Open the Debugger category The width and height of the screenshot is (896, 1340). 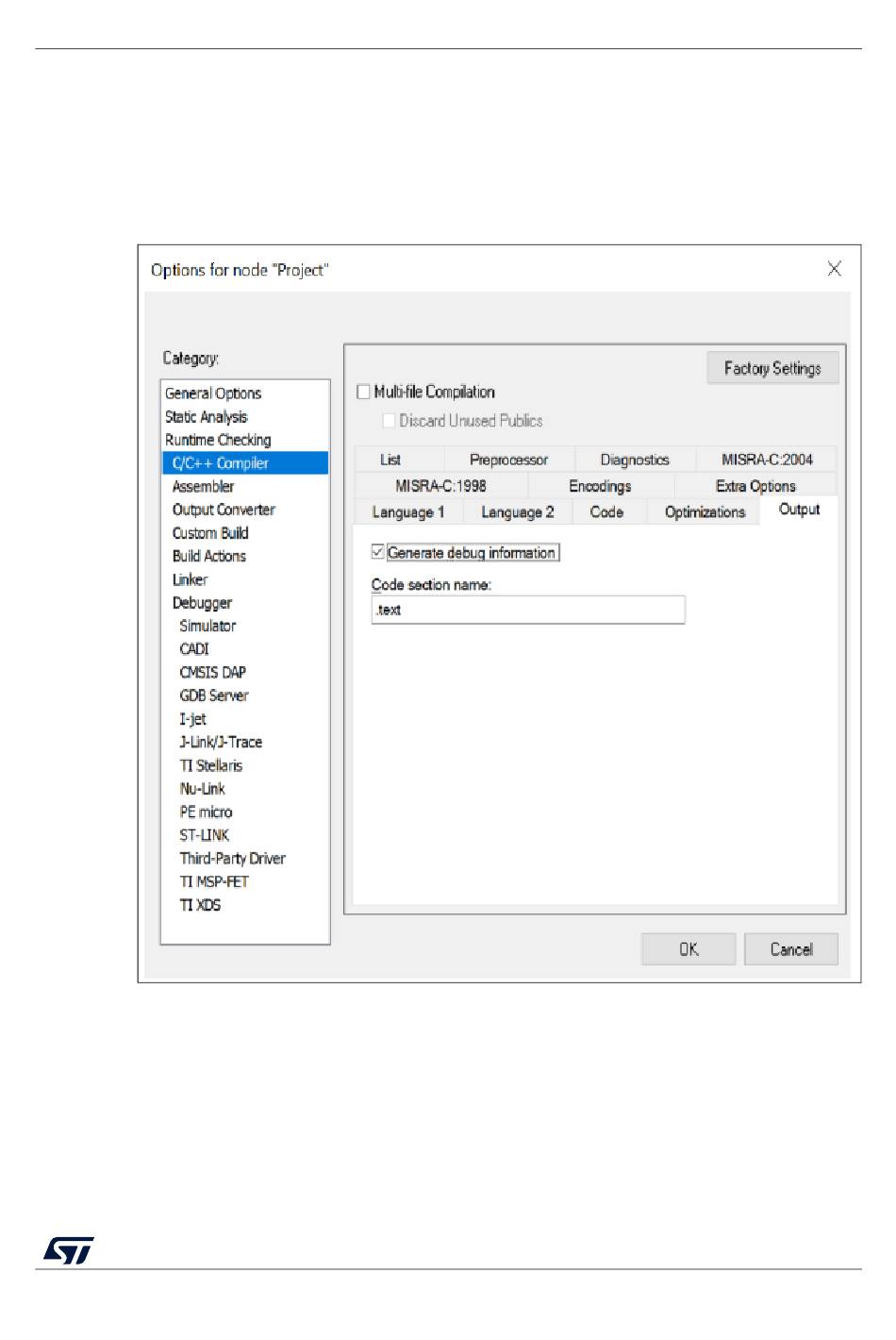coord(202,603)
